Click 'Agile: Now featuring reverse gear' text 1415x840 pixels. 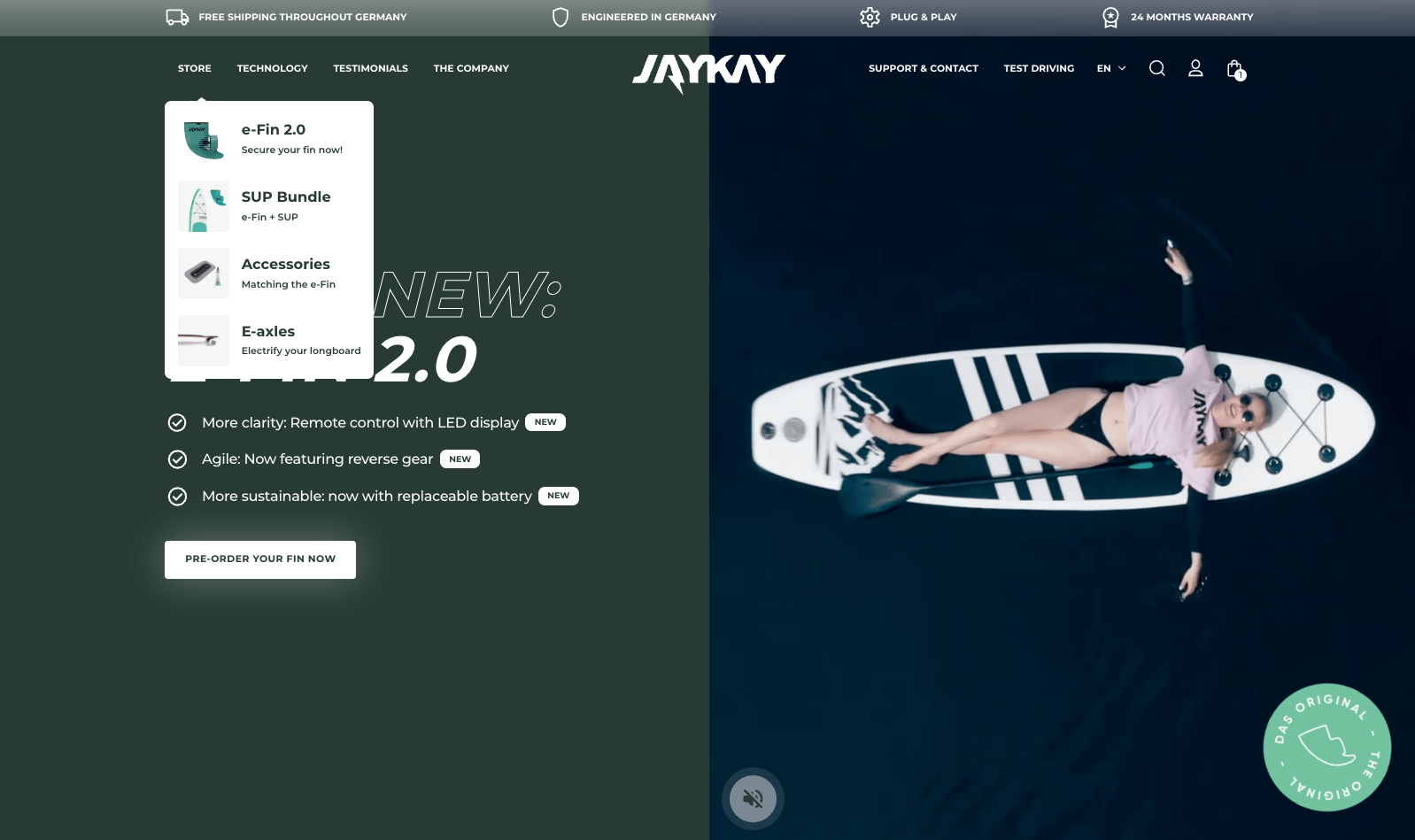317,459
